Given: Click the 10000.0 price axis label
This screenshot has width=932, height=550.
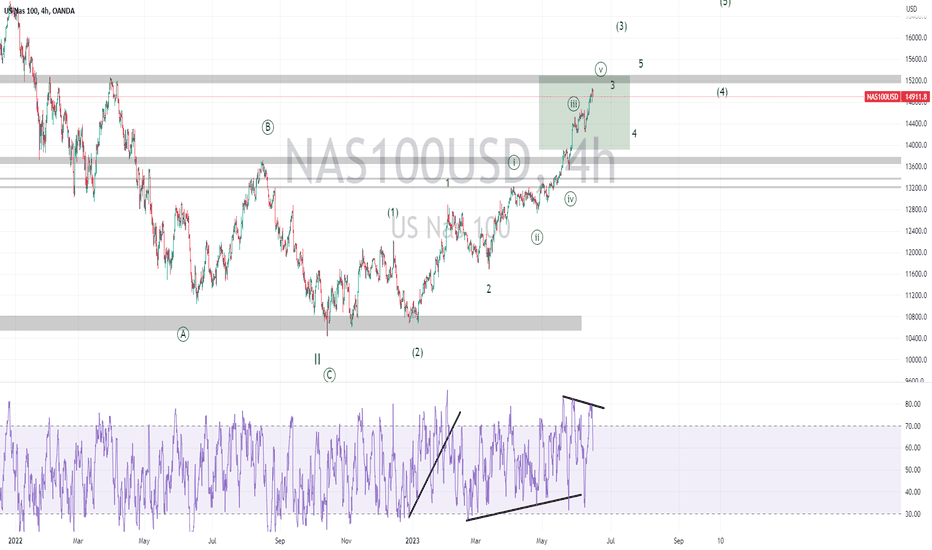Looking at the screenshot, I should tap(916, 360).
